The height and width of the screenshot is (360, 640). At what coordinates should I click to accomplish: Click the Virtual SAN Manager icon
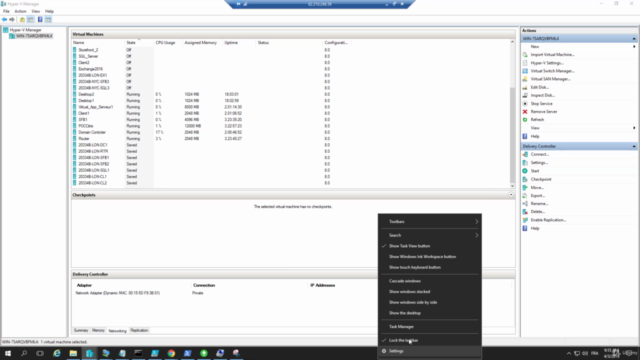coord(525,79)
